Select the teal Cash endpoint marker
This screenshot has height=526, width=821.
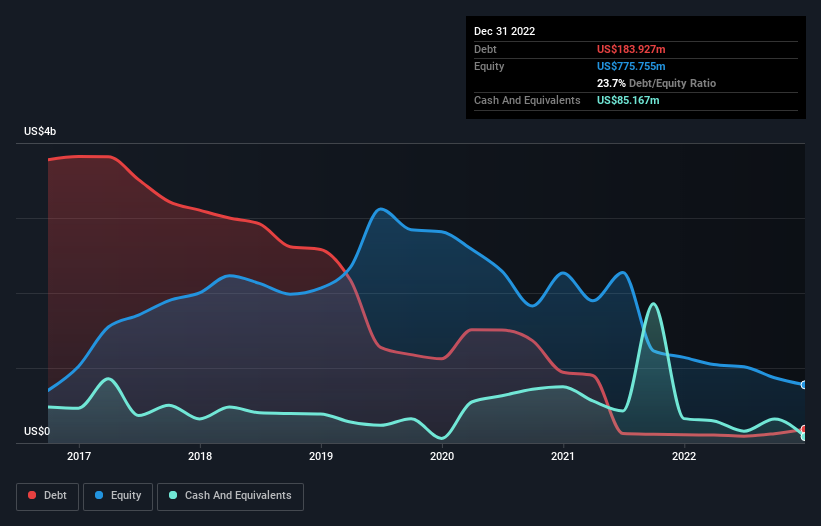(804, 437)
